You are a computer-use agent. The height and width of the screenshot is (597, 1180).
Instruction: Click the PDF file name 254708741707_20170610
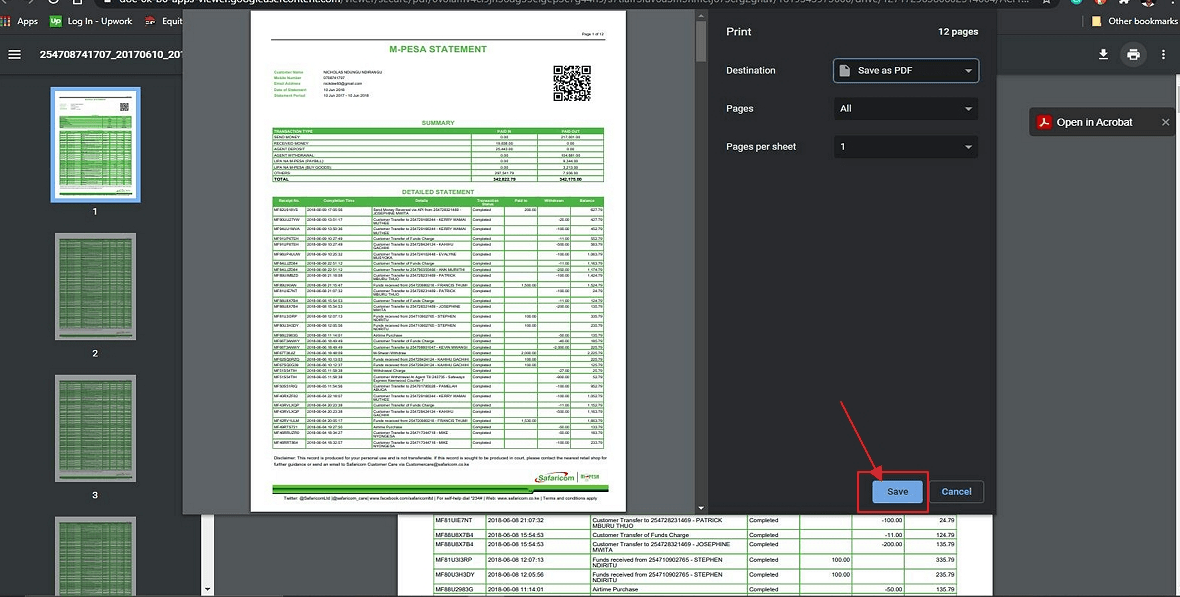111,54
